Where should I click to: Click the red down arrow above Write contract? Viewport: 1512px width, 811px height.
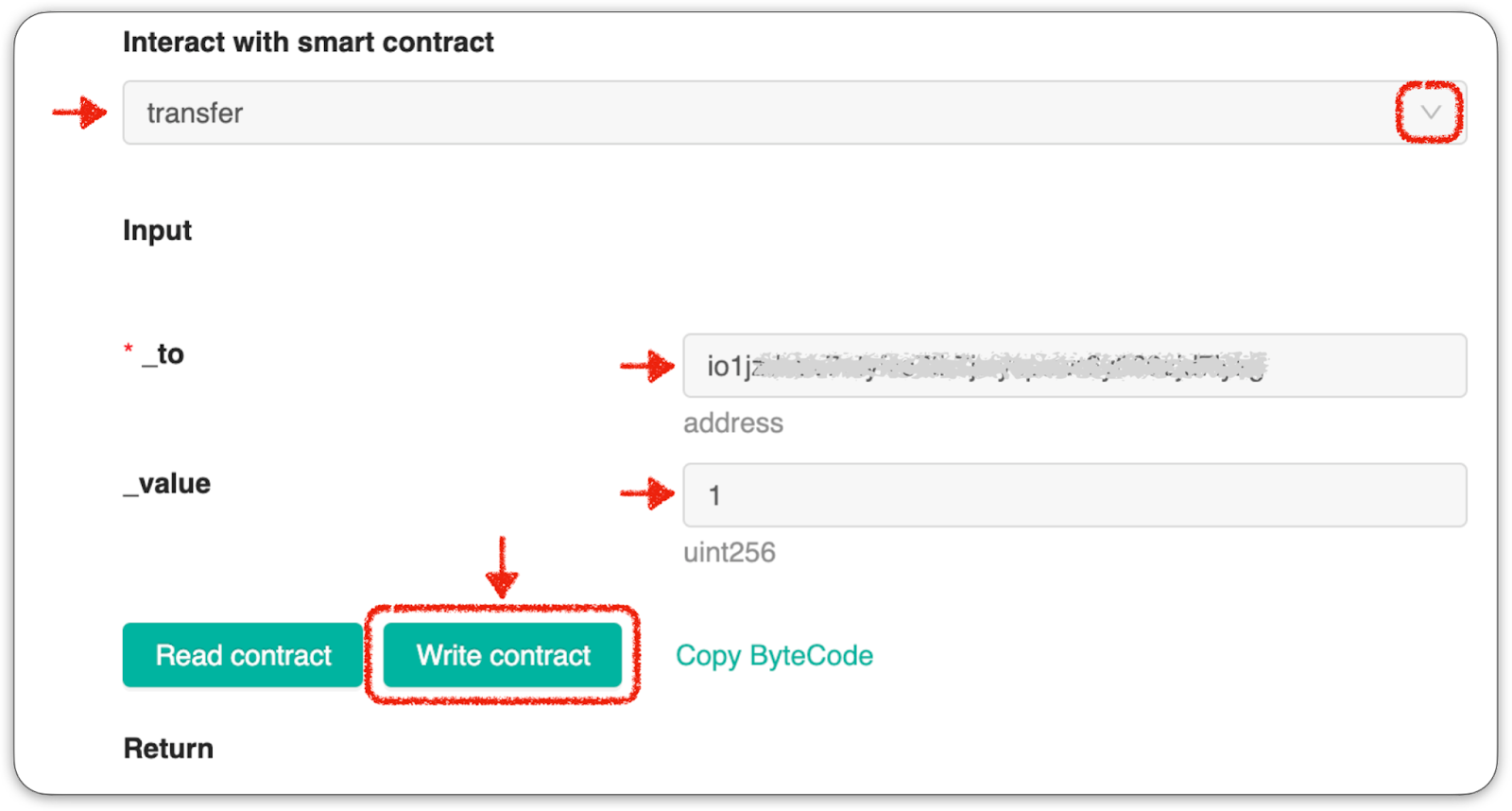[502, 567]
